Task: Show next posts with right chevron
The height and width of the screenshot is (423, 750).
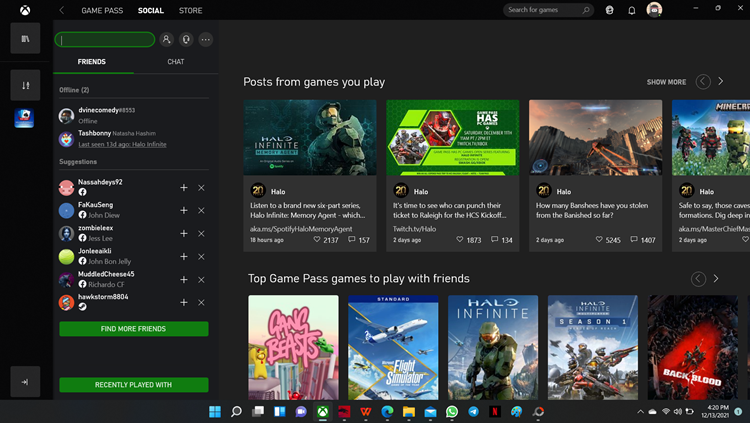Action: click(721, 81)
